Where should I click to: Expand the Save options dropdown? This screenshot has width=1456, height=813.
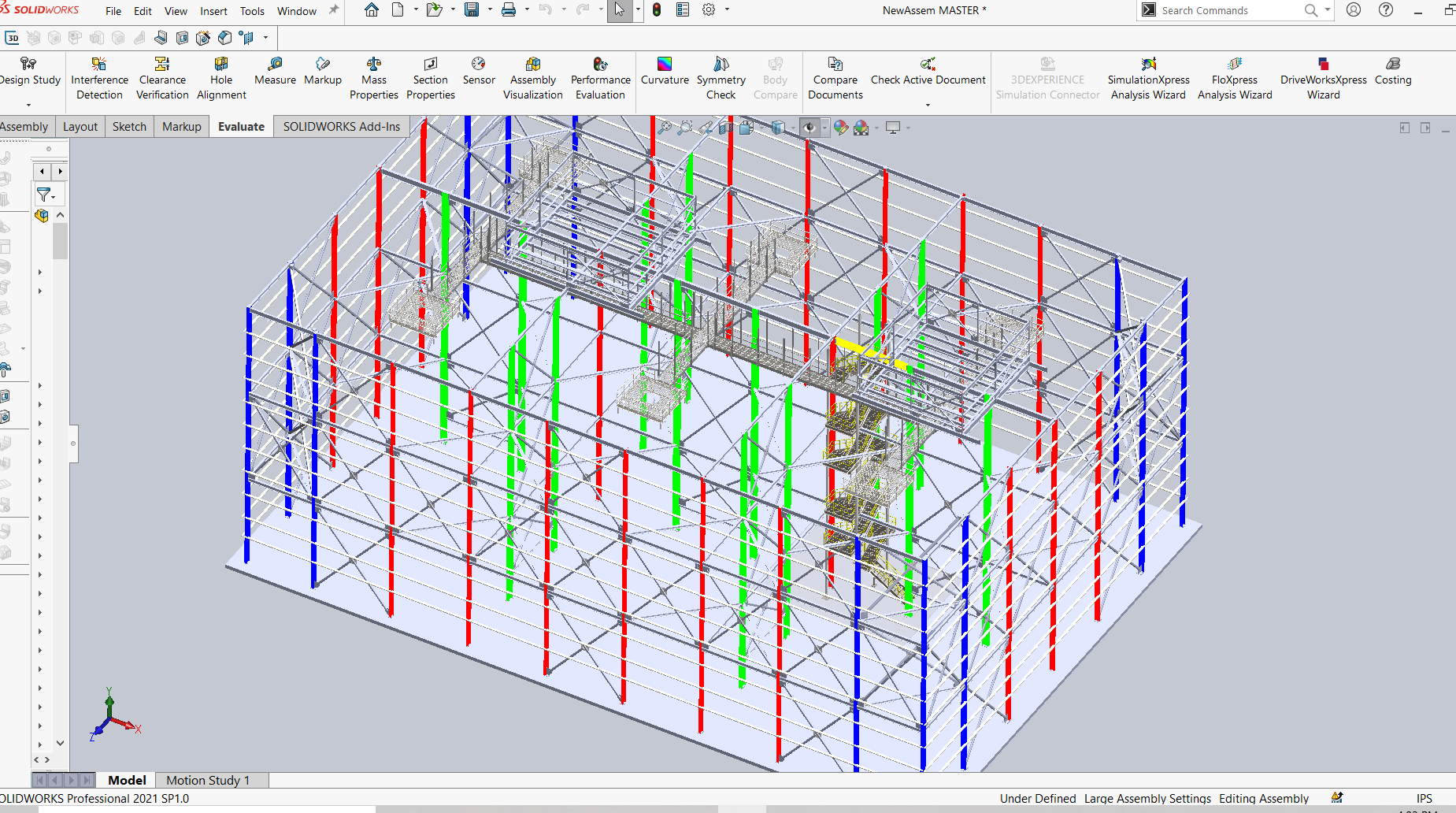coord(490,10)
